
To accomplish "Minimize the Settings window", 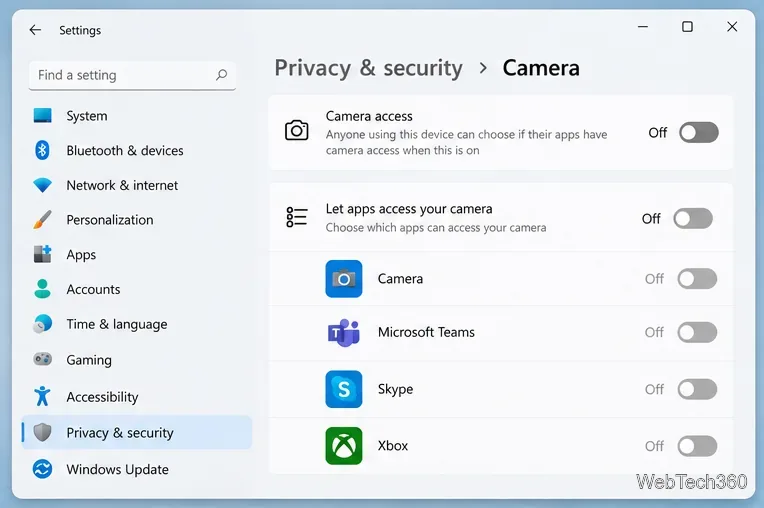I will (643, 27).
